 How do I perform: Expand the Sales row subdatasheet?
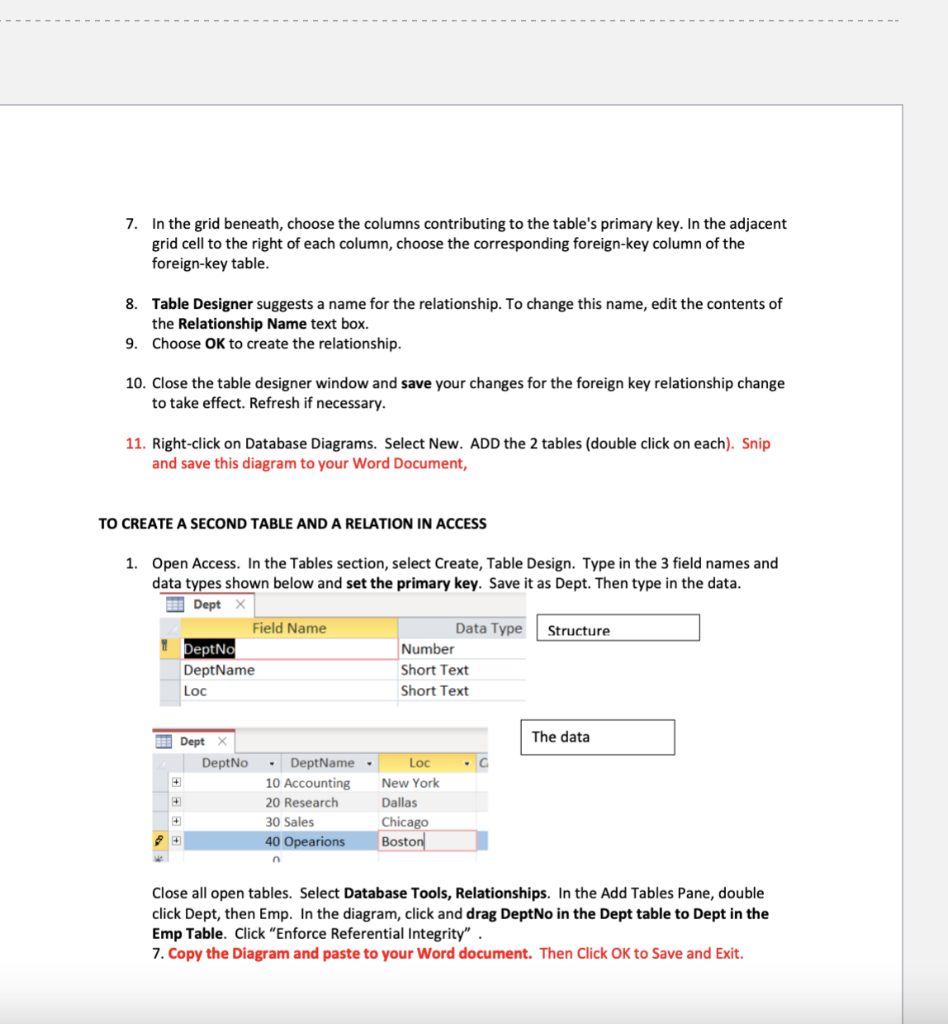pos(175,820)
